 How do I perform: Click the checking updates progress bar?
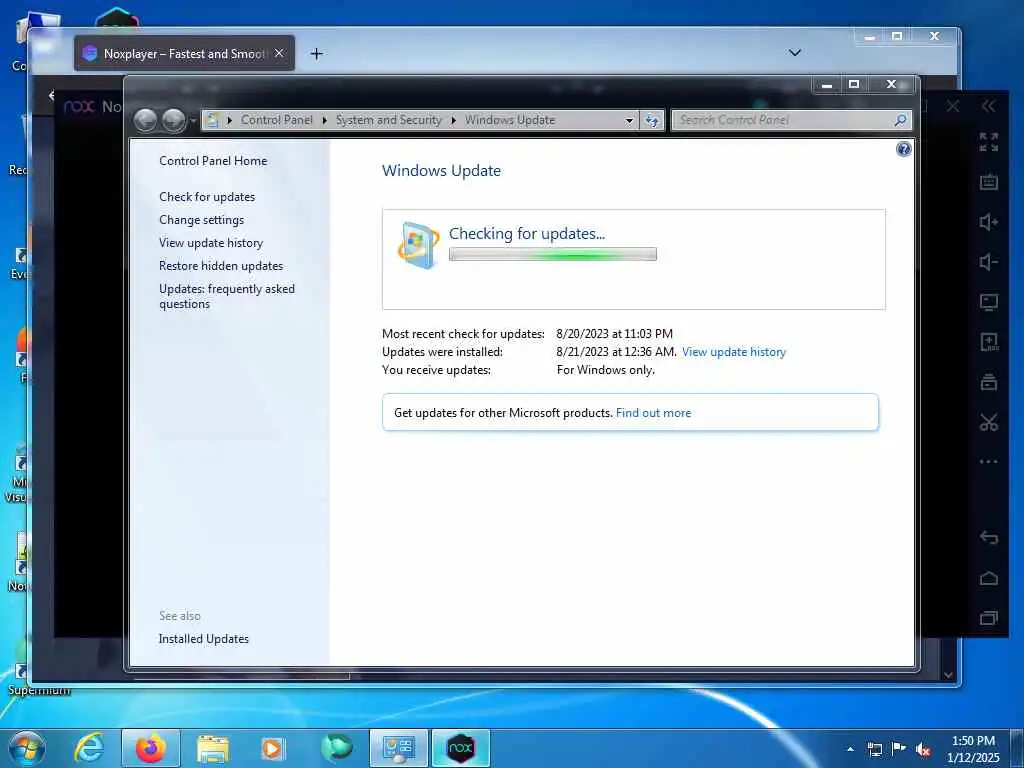pos(552,255)
